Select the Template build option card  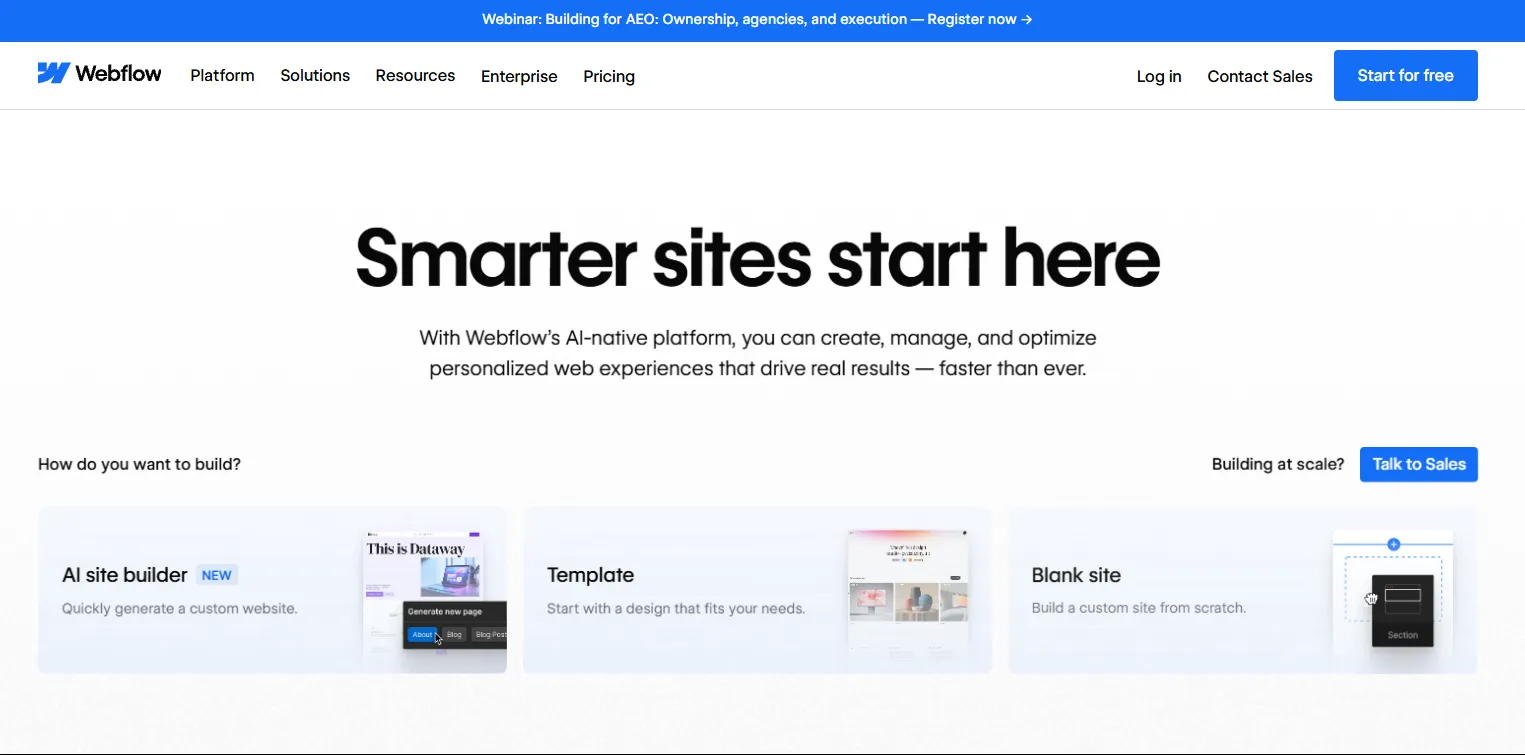[x=680, y=590]
